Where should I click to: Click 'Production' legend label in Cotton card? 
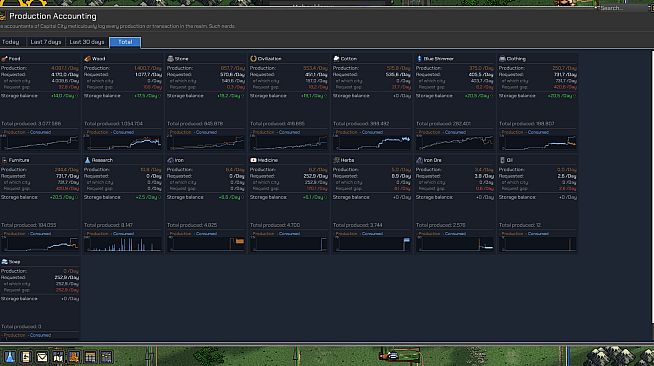click(x=347, y=132)
